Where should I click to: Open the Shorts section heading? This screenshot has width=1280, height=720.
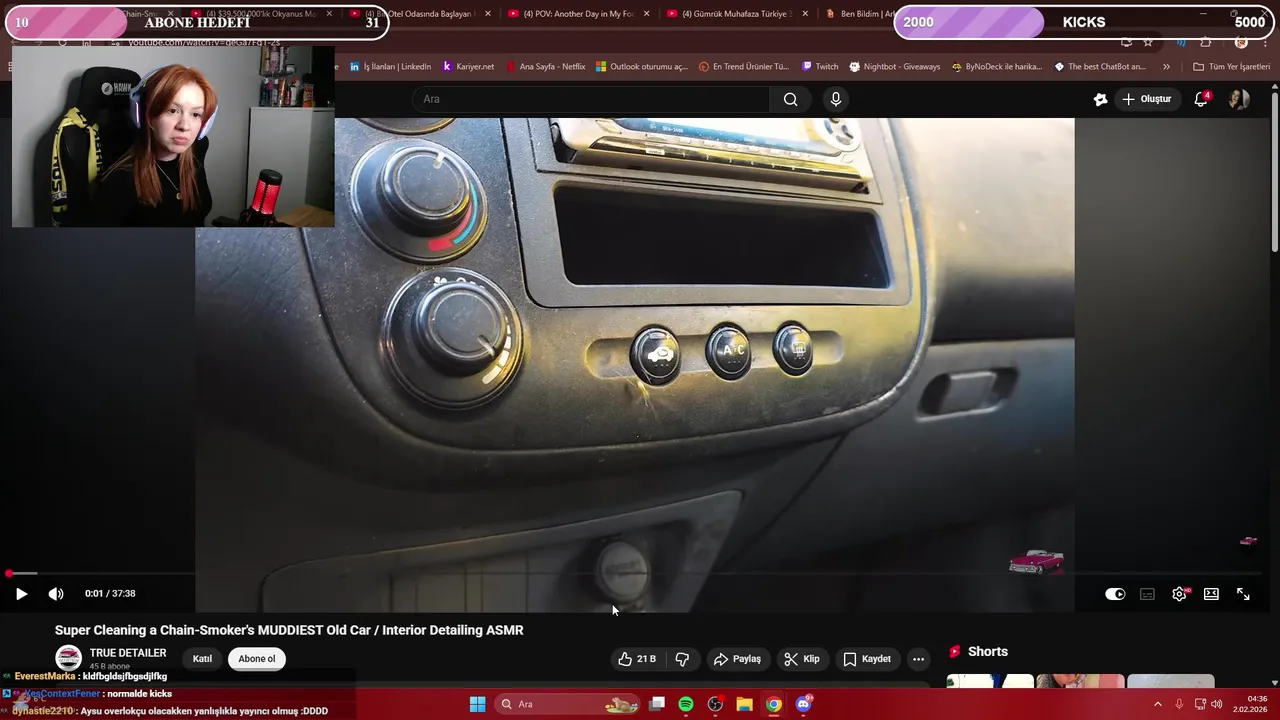pos(978,652)
